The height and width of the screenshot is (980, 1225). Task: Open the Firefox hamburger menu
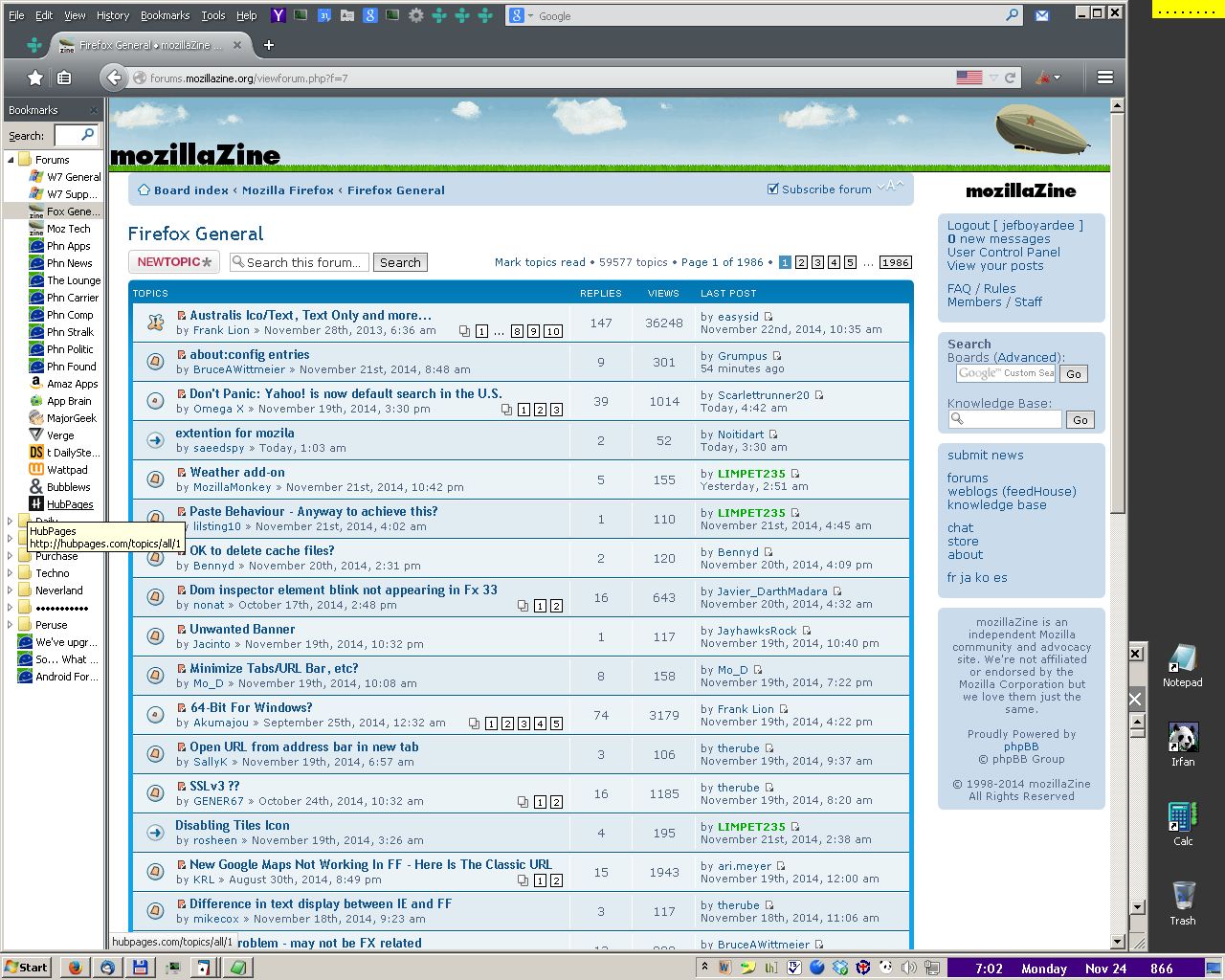[x=1105, y=78]
